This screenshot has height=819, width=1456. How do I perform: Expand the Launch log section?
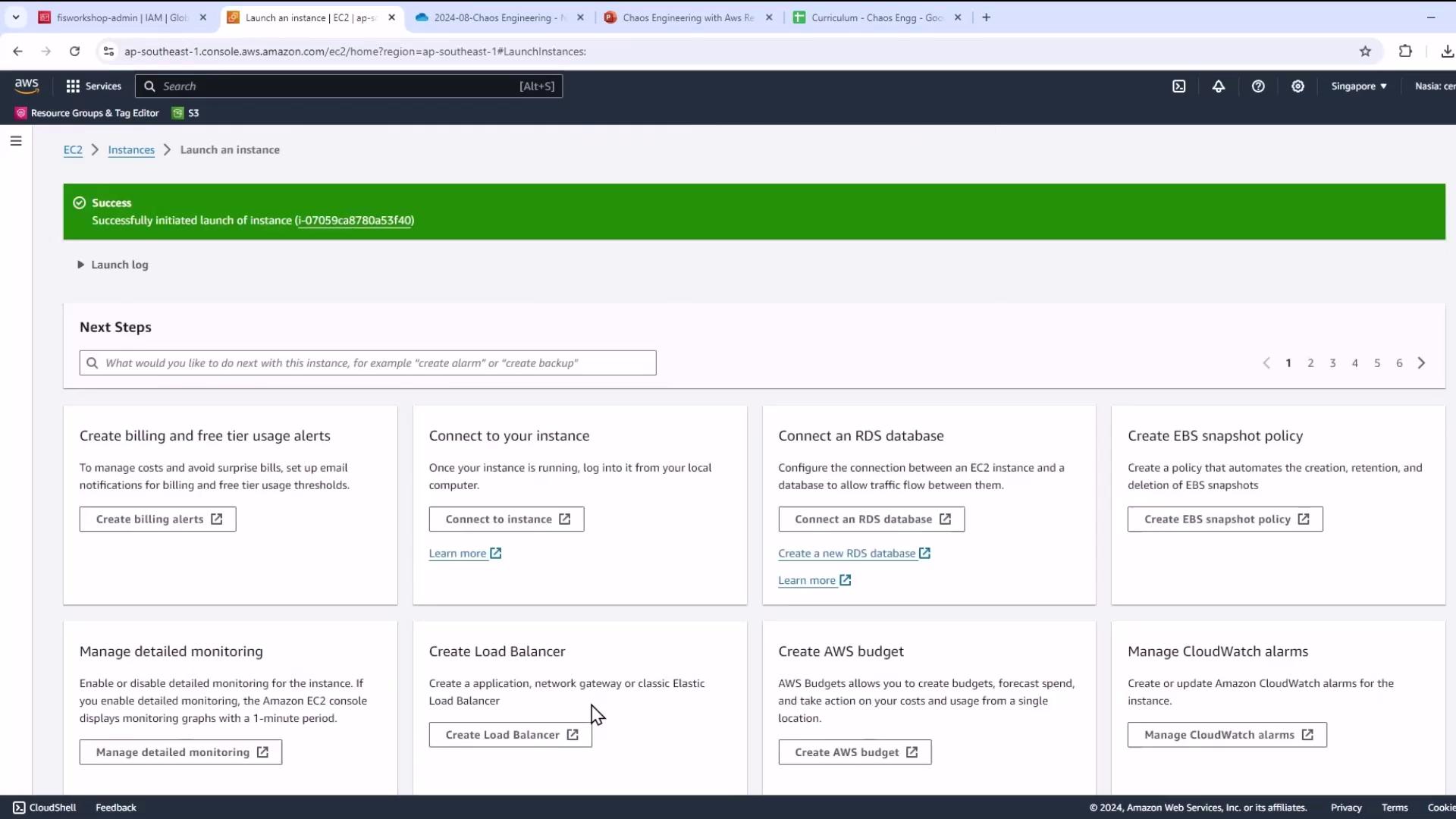coord(113,265)
